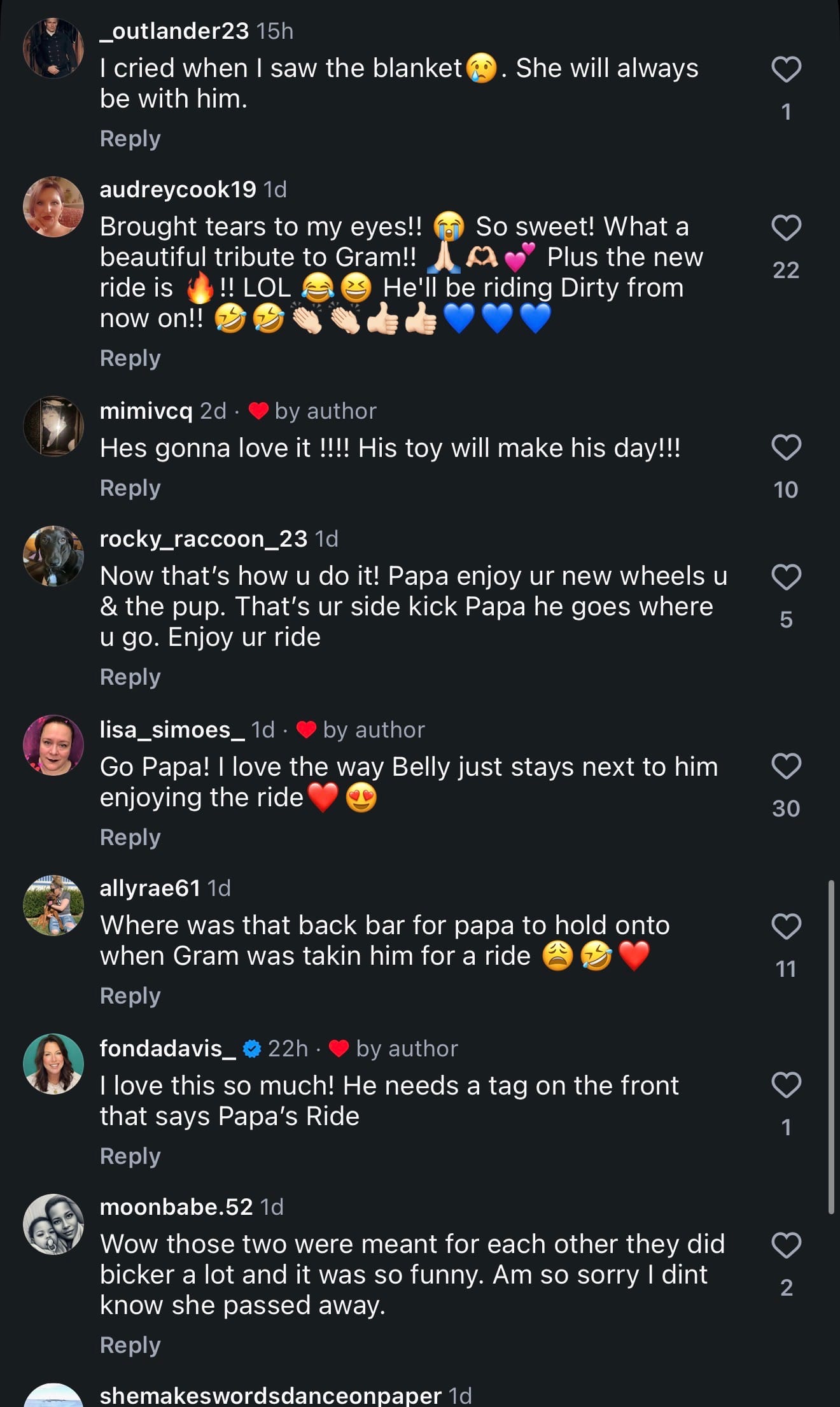Reply to audreycook19's comment
Viewport: 840px width, 1407px height.
coord(130,358)
